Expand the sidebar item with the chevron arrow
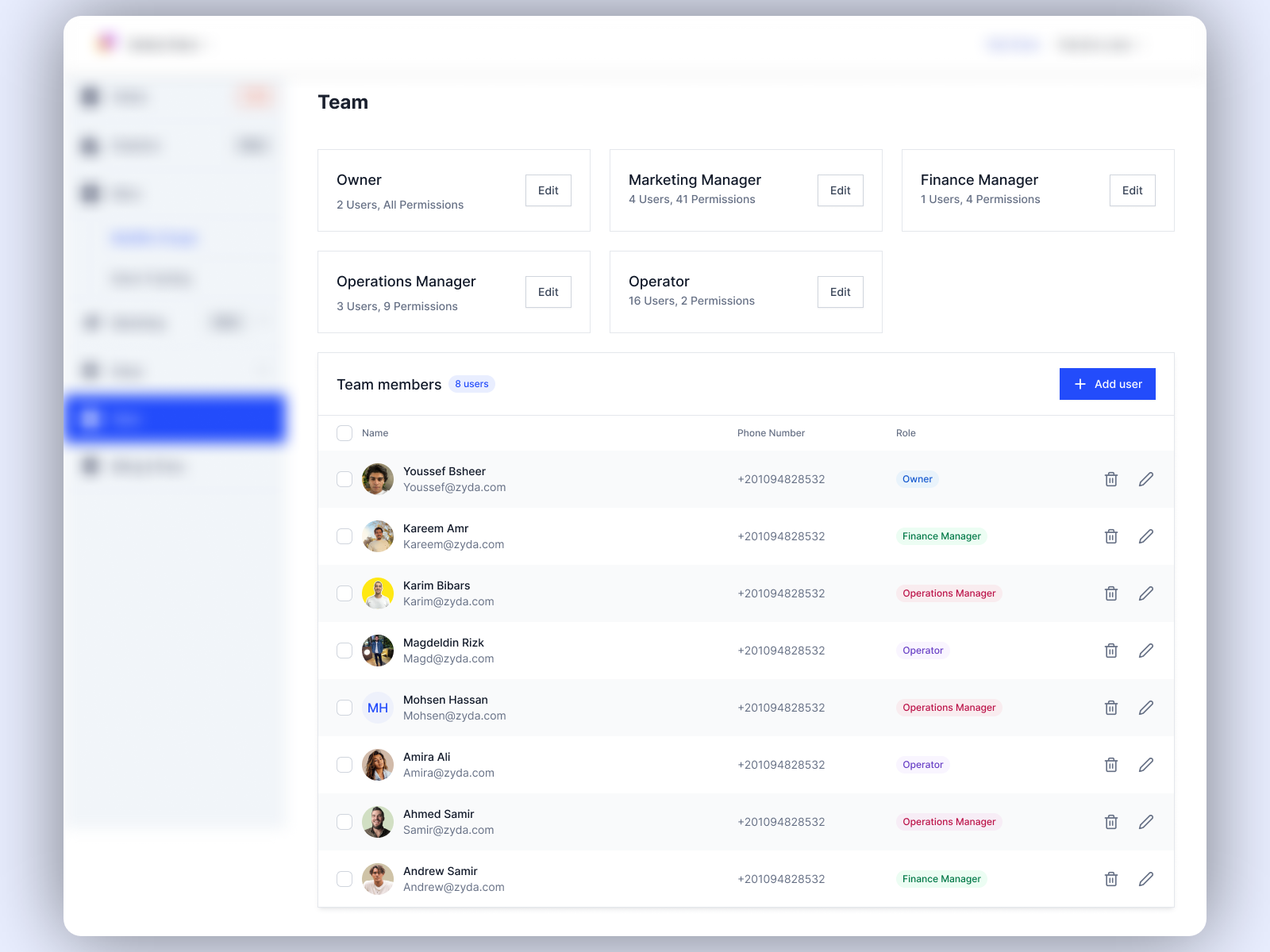 (x=265, y=370)
